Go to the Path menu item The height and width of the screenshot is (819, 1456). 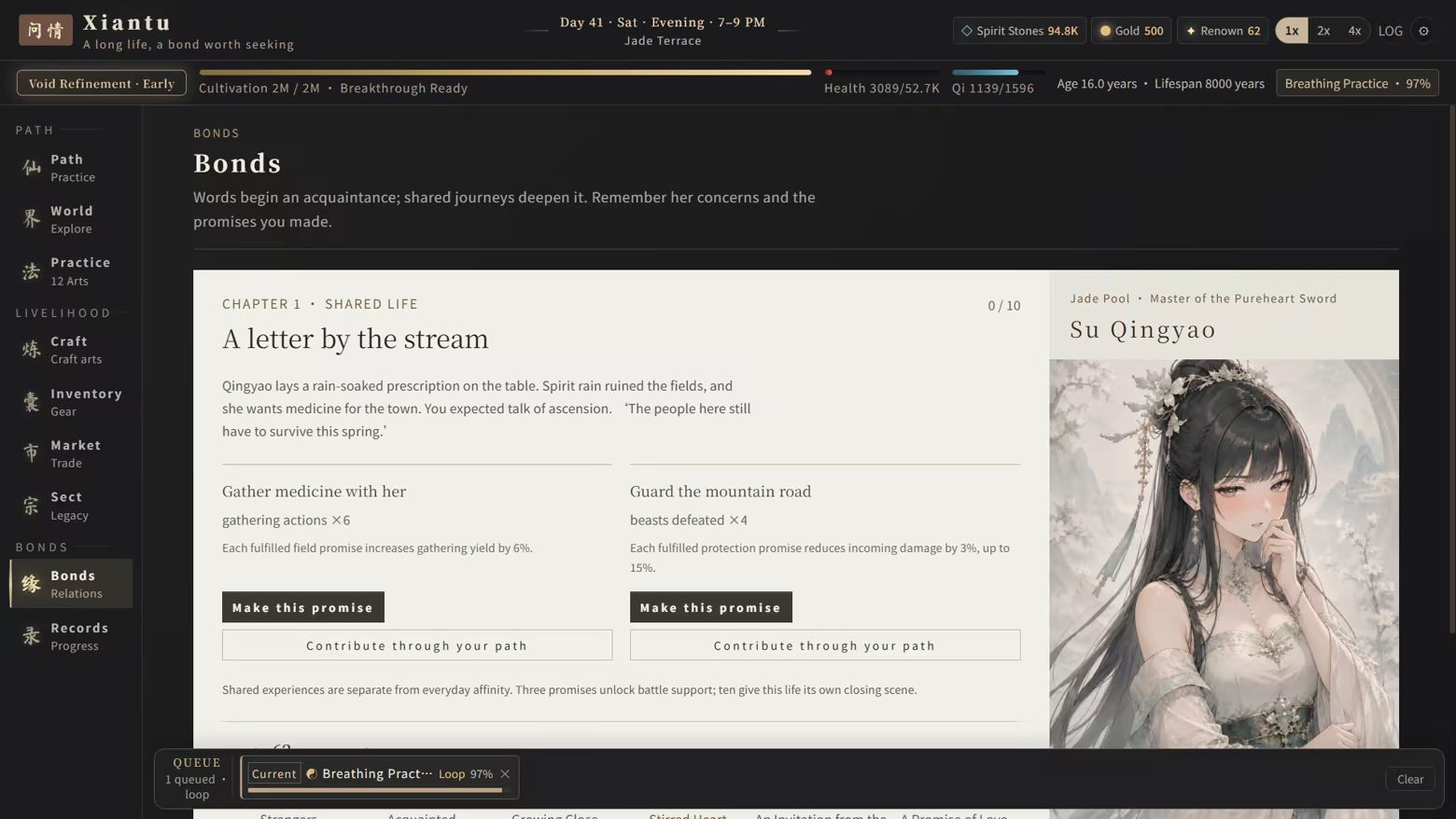pyautogui.click(x=71, y=168)
